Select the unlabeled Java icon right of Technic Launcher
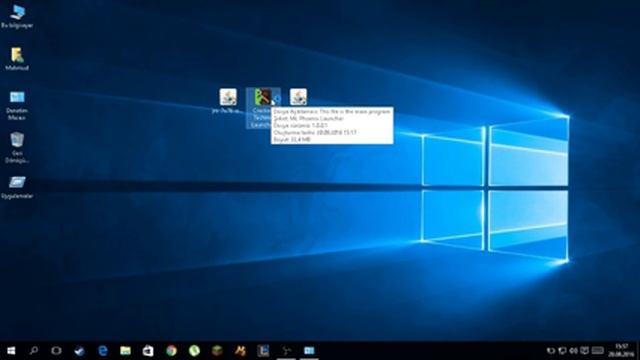 coord(298,97)
